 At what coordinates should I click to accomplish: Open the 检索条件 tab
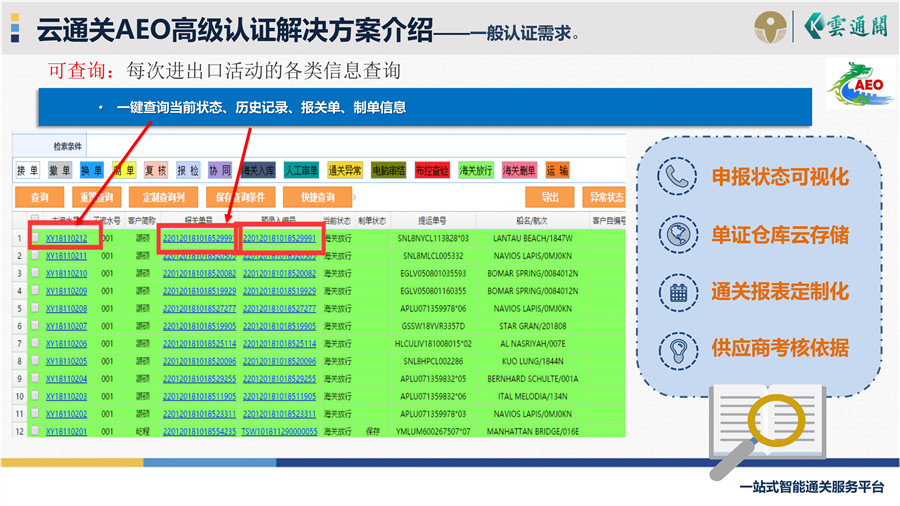67,146
